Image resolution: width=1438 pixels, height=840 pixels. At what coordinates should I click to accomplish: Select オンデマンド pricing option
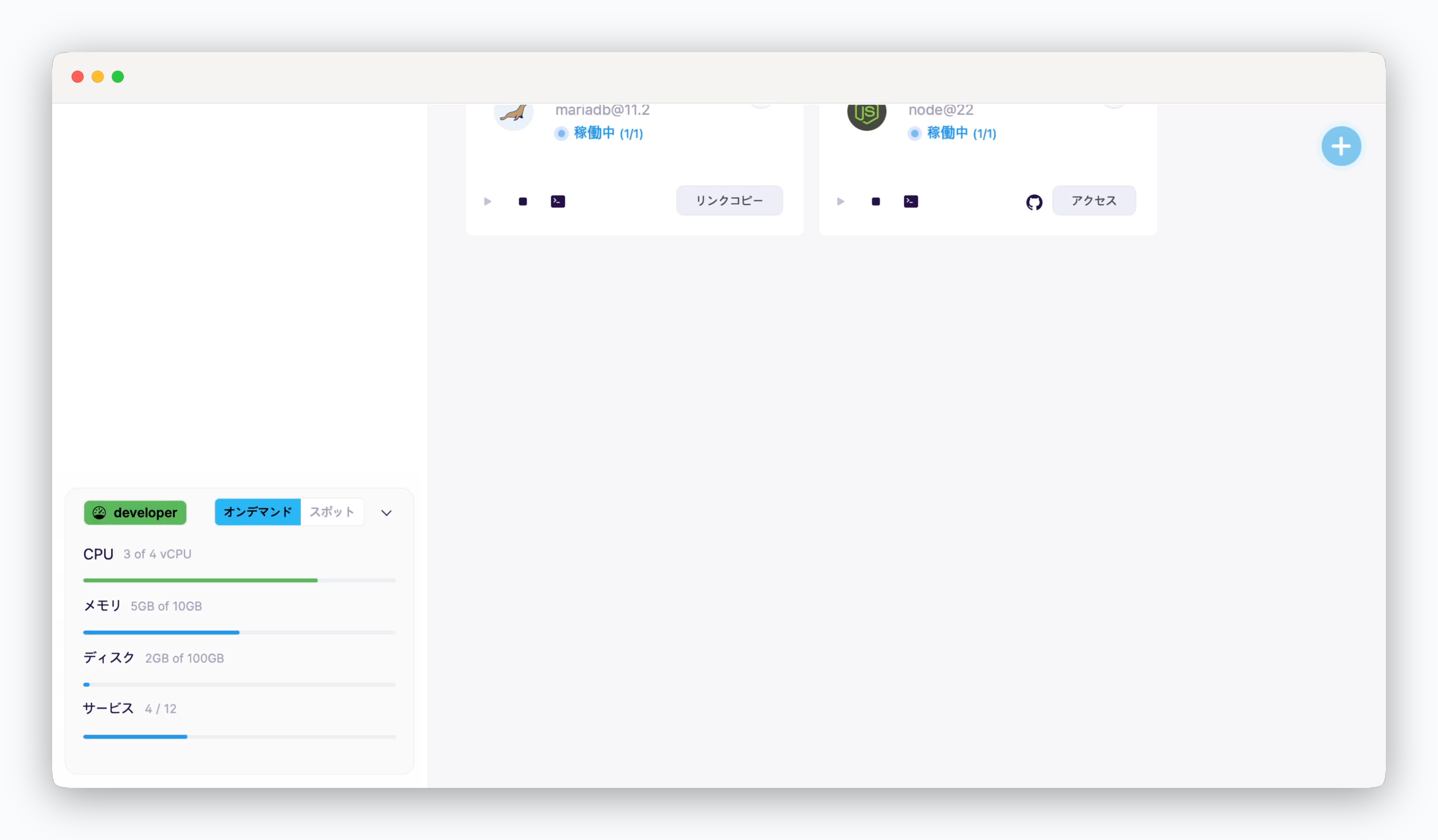click(x=258, y=512)
